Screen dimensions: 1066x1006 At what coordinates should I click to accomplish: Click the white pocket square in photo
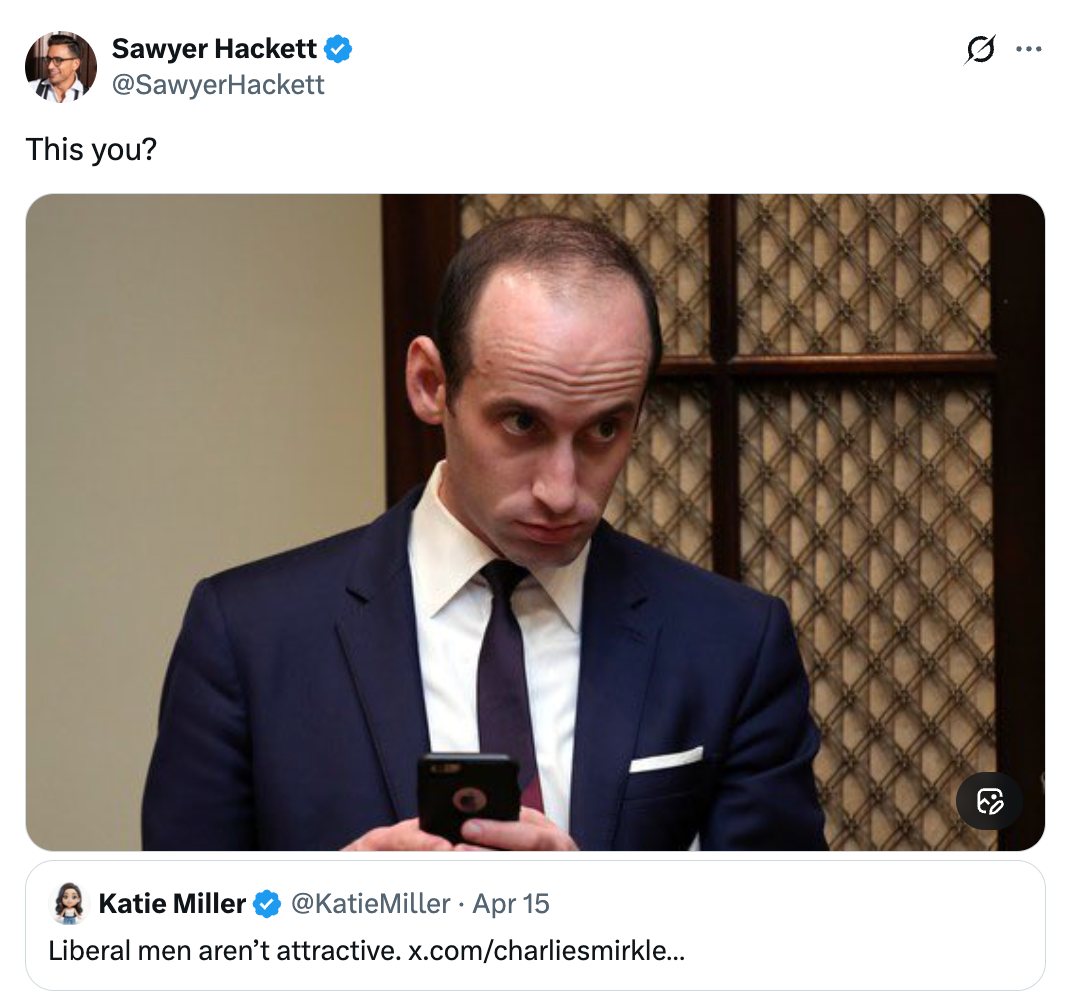[665, 760]
